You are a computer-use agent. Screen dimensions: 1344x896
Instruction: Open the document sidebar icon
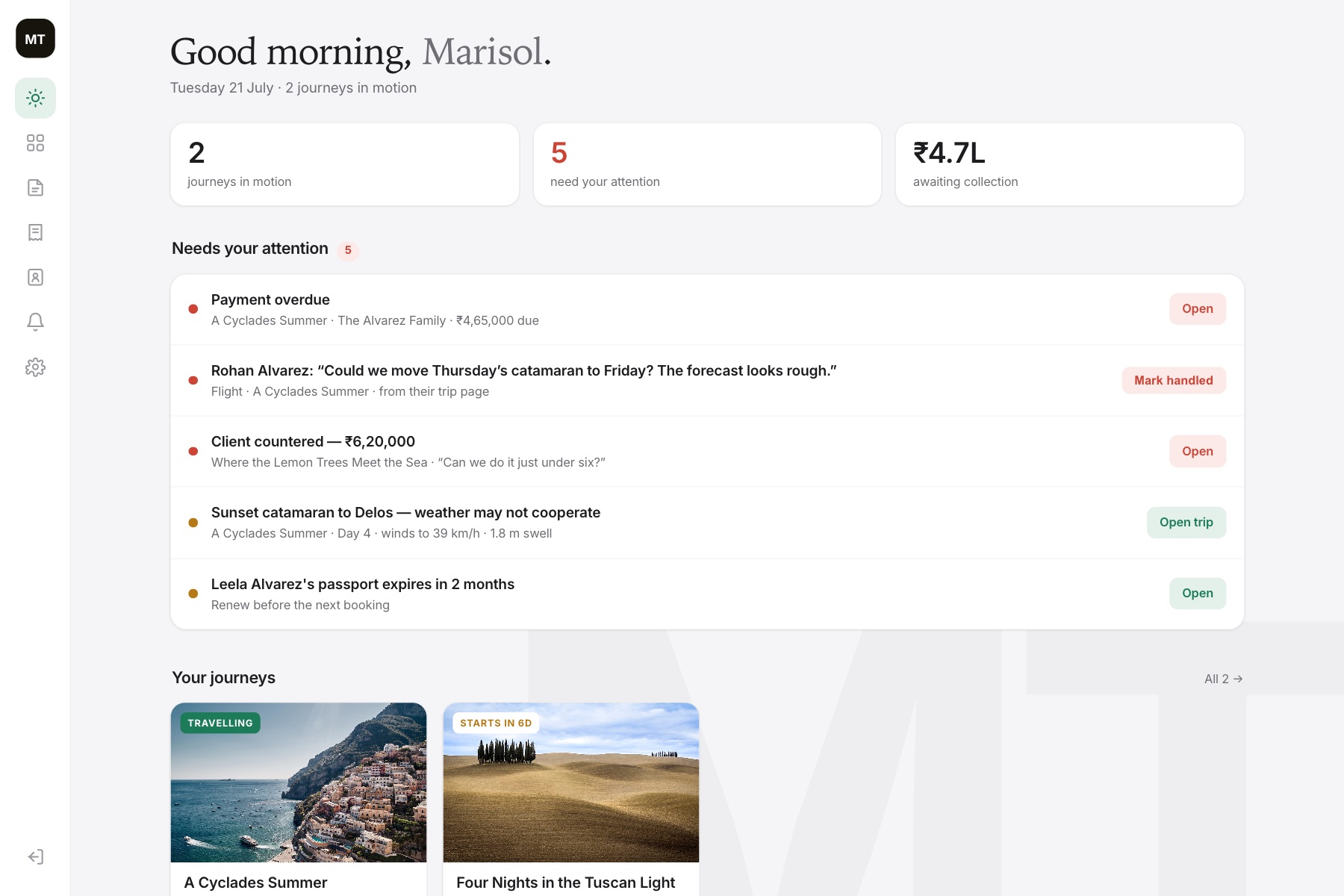click(35, 187)
